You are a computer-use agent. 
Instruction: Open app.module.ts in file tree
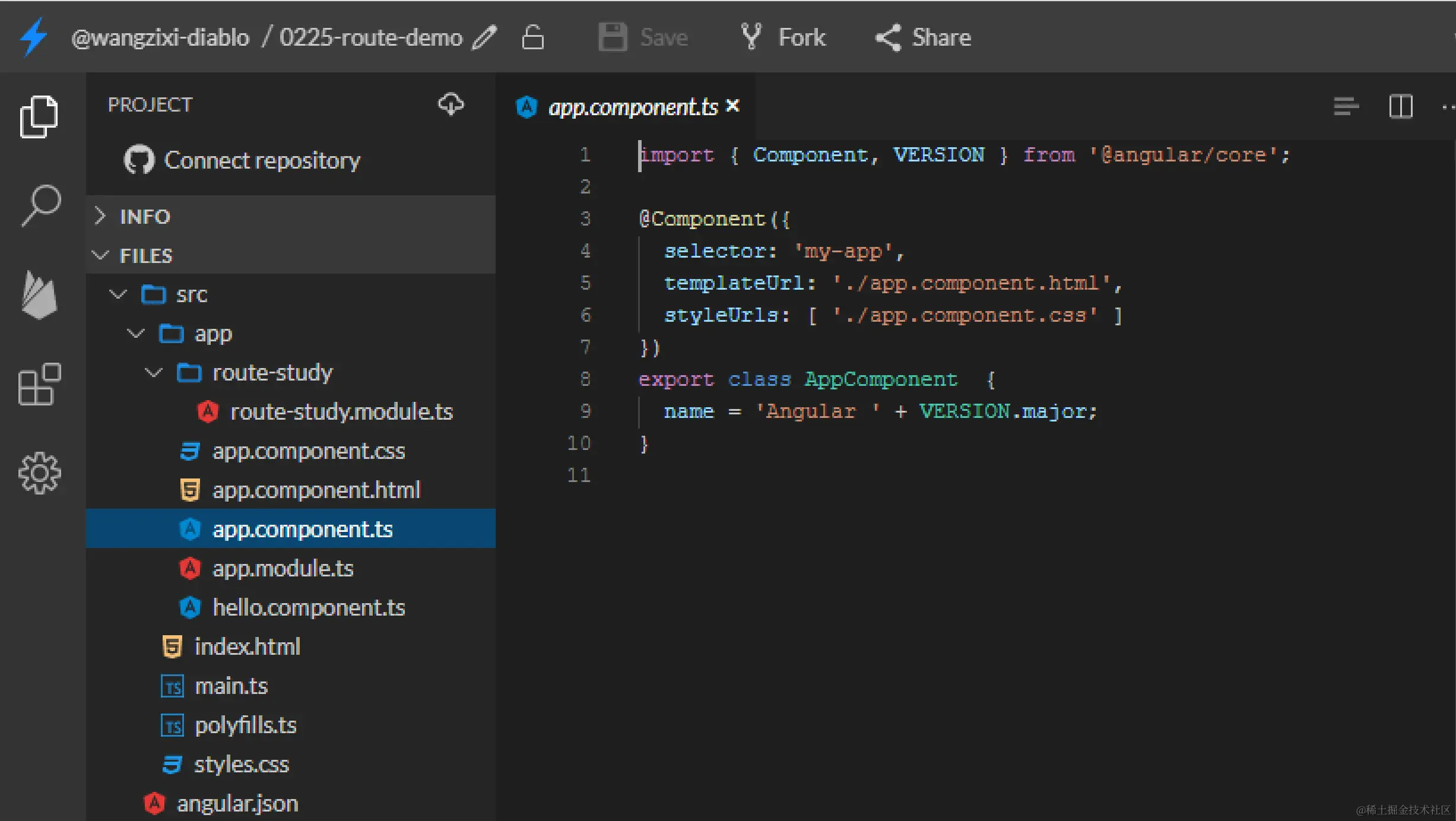(x=283, y=569)
